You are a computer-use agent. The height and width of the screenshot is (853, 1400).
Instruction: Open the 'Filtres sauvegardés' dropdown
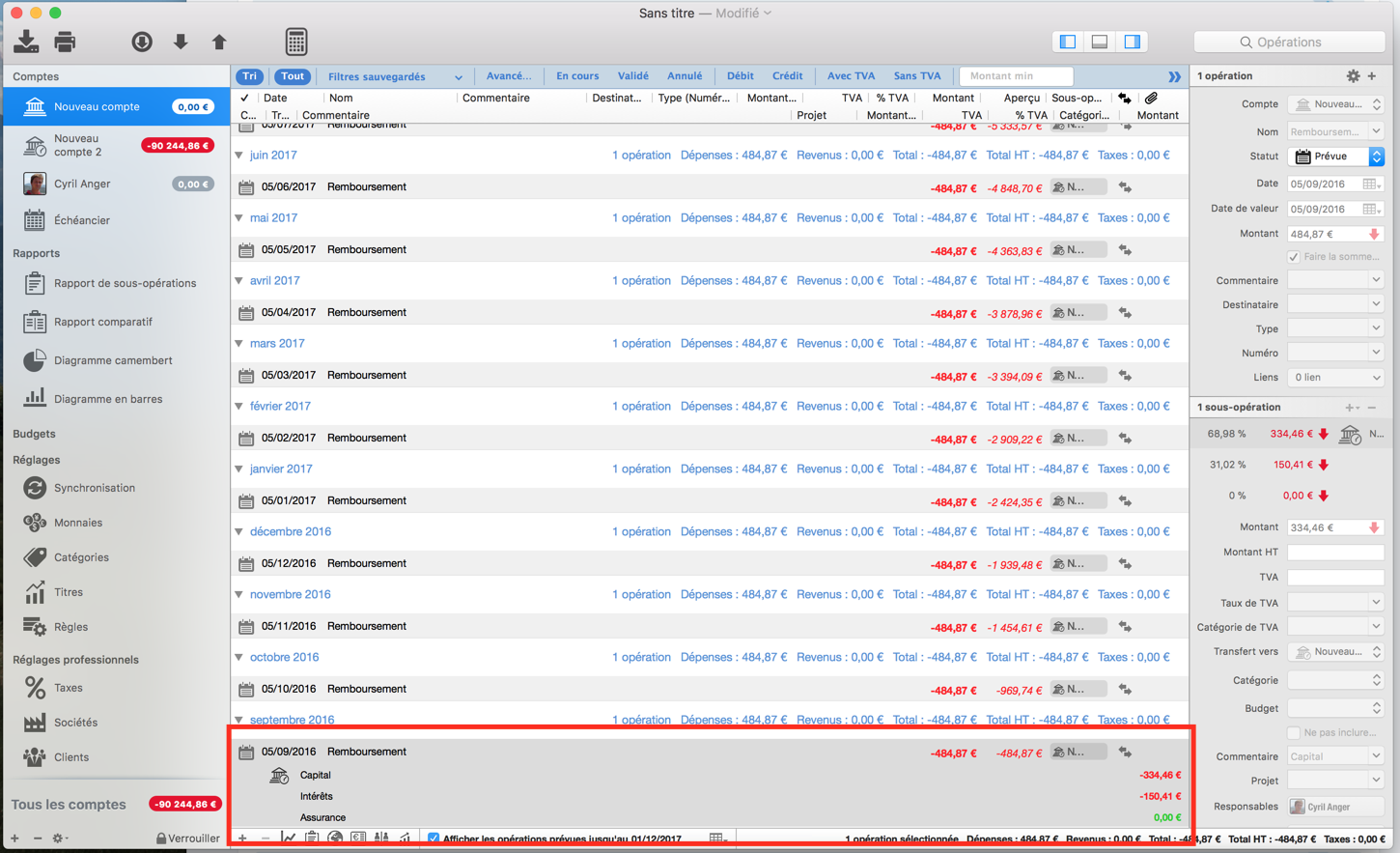(x=394, y=76)
